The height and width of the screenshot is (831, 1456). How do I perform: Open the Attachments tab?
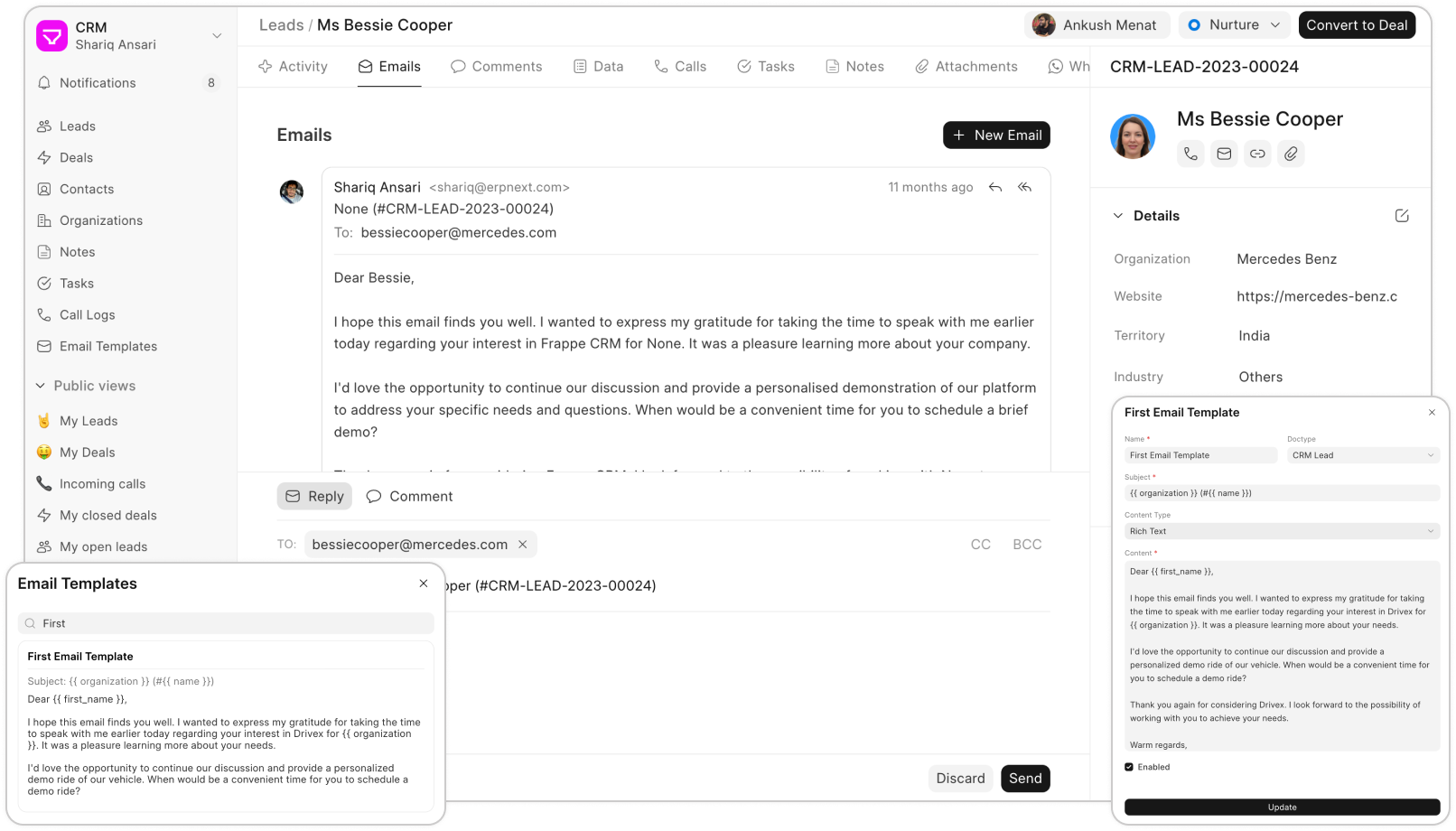966,67
